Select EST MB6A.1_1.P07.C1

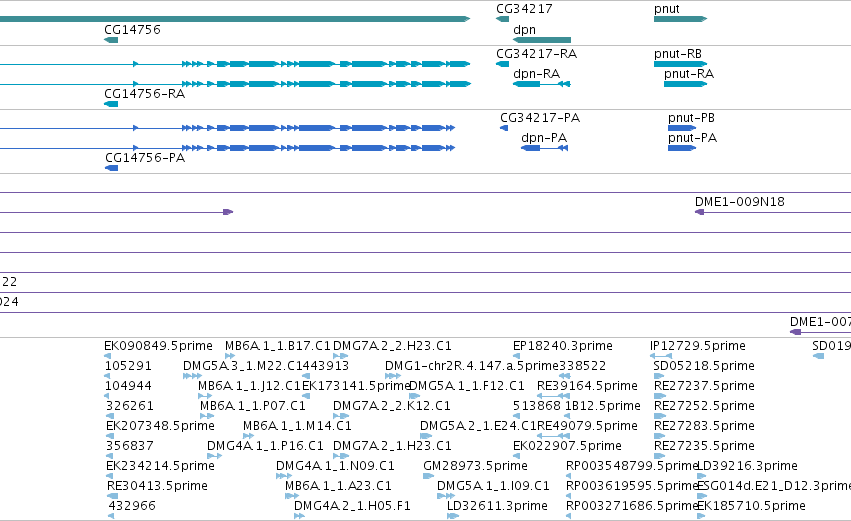tap(253, 406)
